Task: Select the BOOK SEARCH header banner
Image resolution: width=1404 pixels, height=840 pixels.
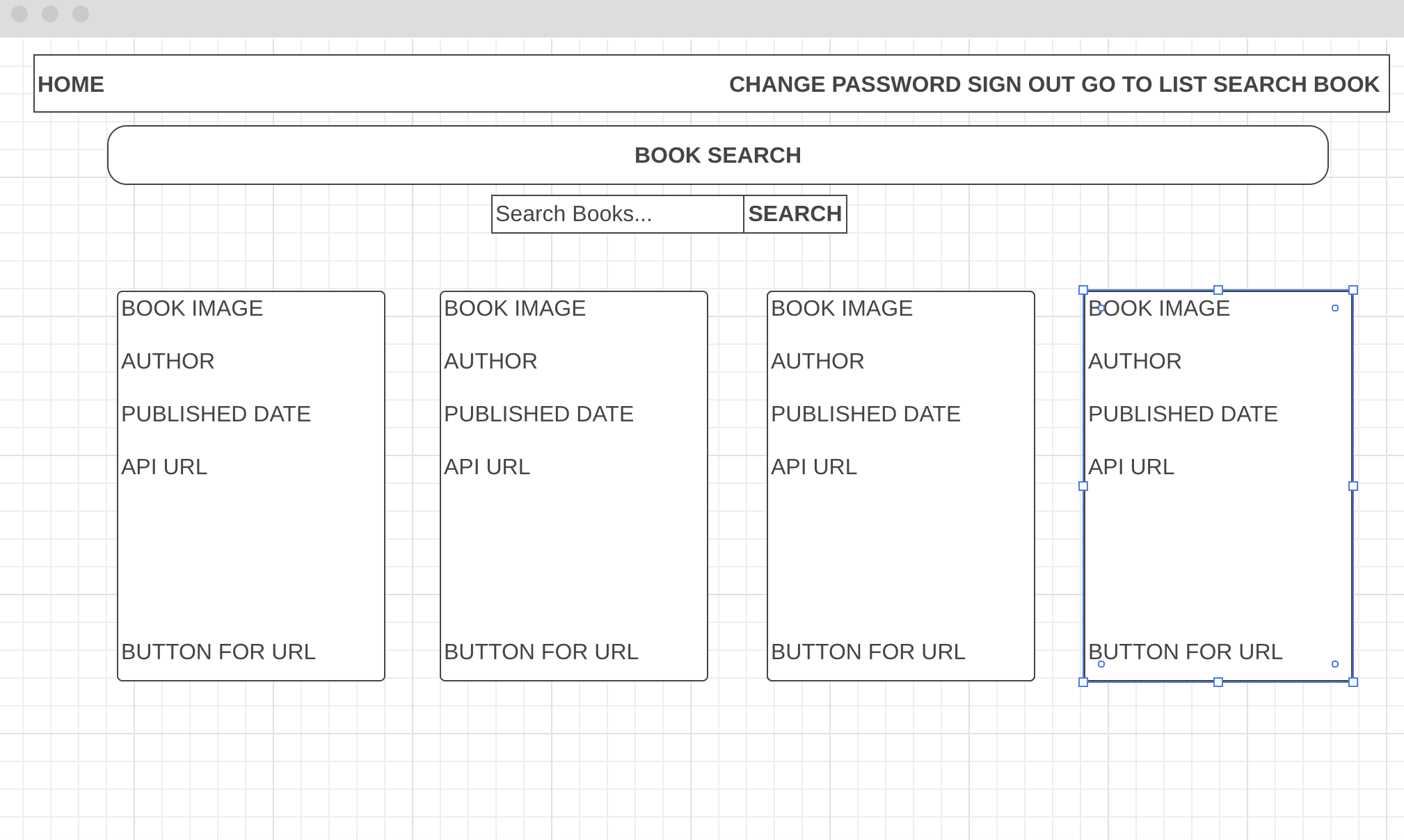Action: 718,155
